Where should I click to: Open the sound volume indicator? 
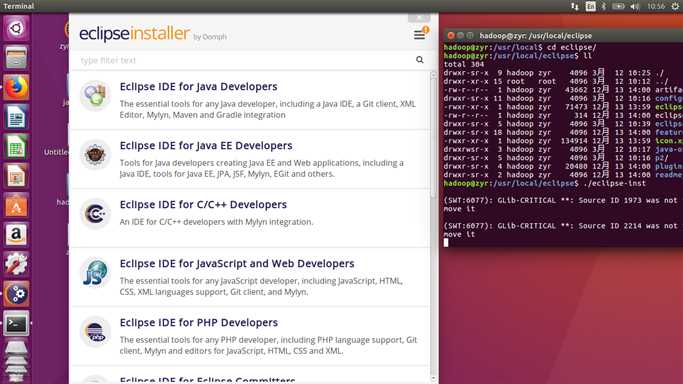pos(635,6)
